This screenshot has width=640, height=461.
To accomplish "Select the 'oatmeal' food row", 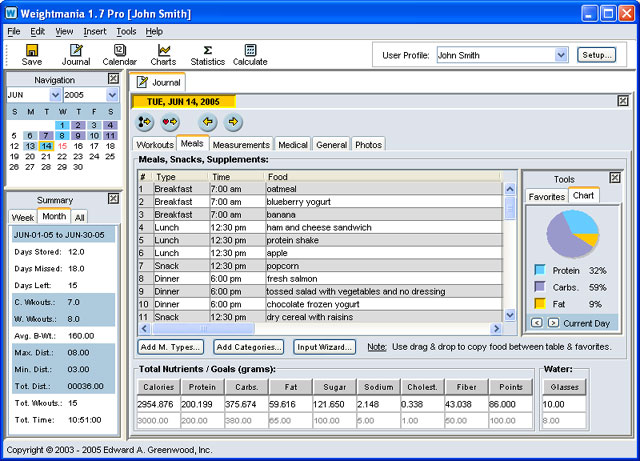I will tap(320, 189).
